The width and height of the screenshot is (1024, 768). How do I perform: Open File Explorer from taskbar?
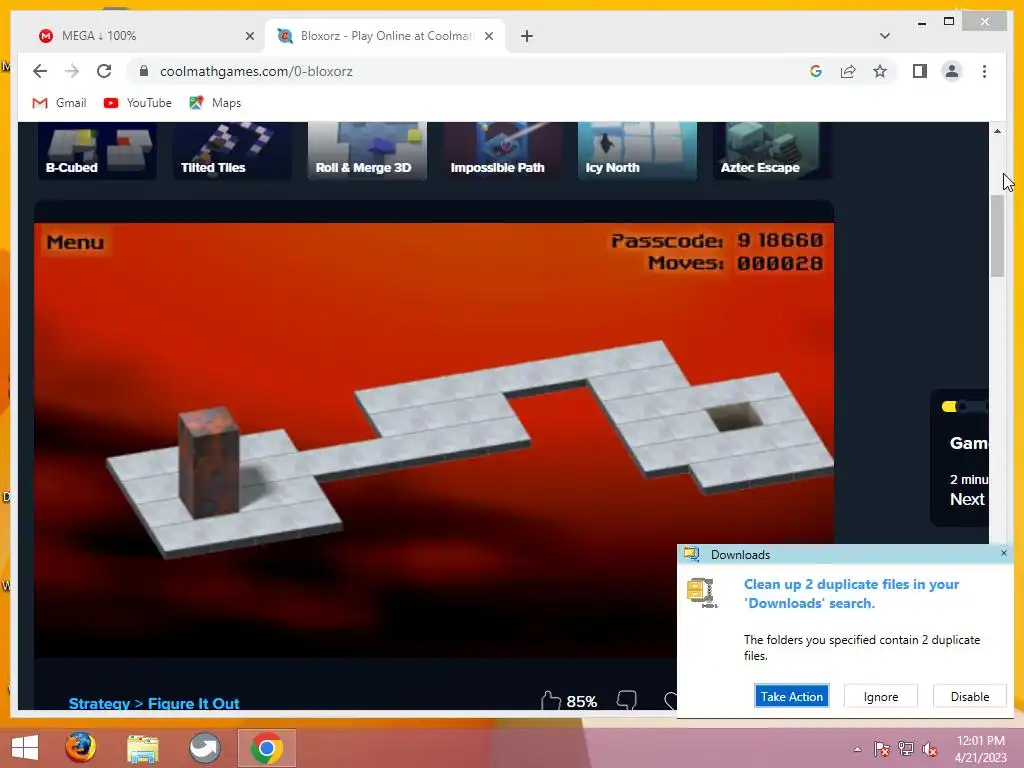(142, 748)
